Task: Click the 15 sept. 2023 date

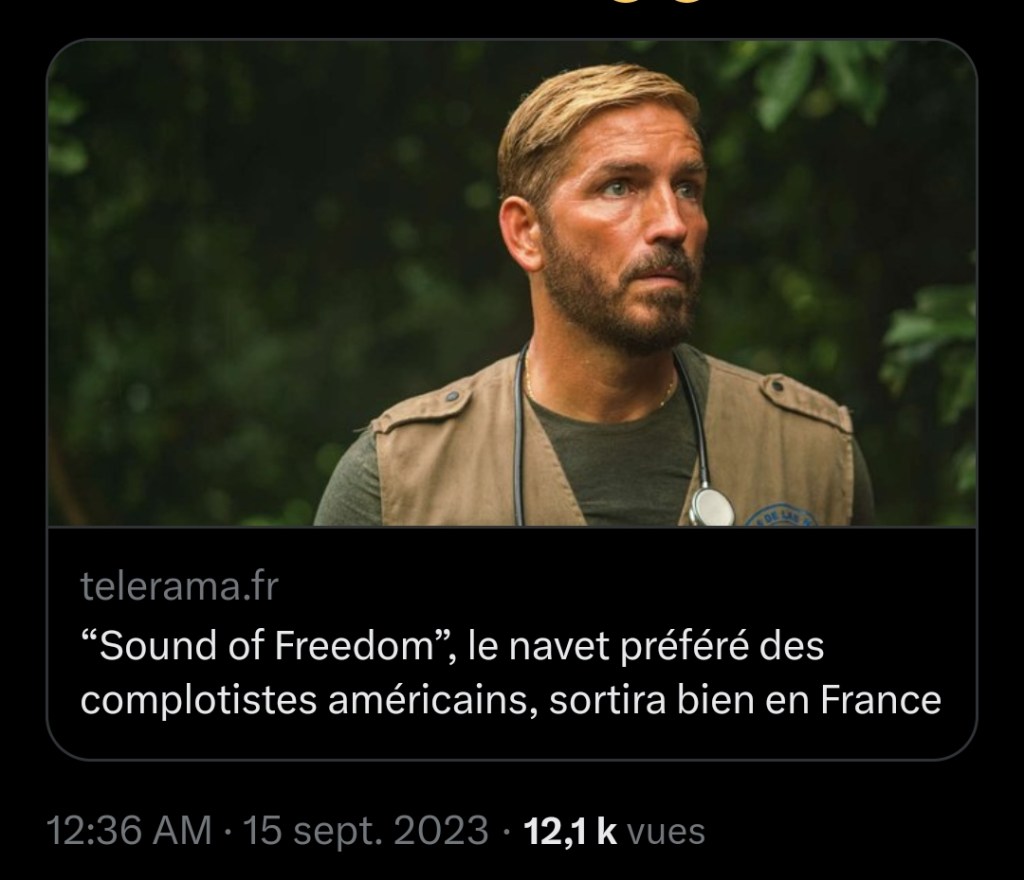Action: coord(365,830)
